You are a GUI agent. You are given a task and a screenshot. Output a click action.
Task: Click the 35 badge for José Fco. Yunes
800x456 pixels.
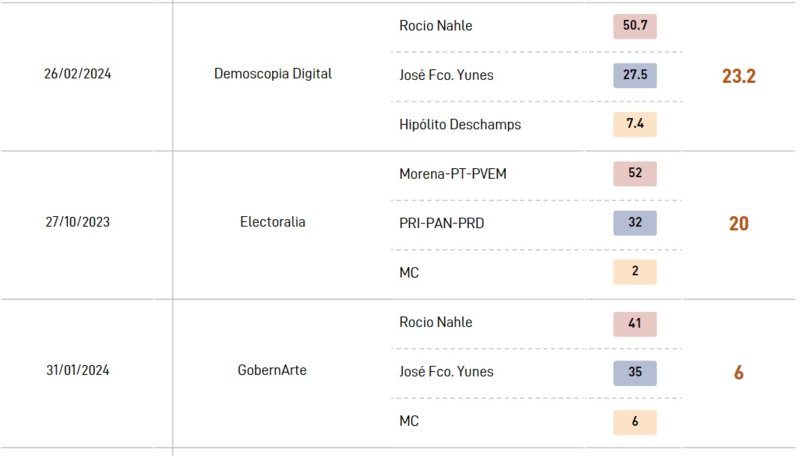pos(635,373)
